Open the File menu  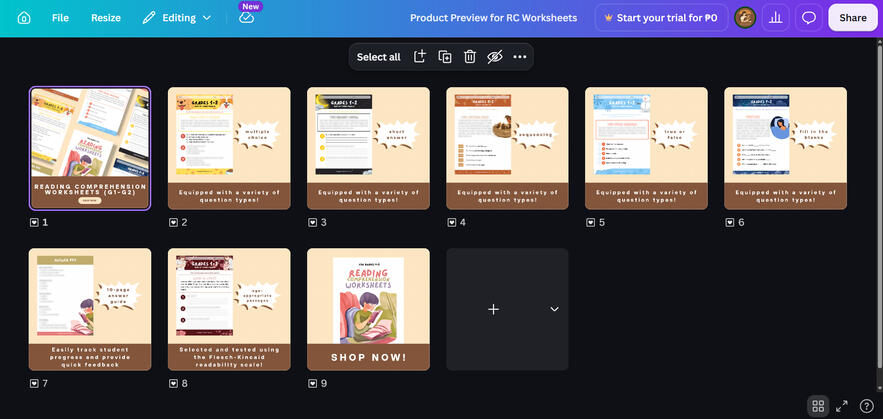pyautogui.click(x=60, y=18)
